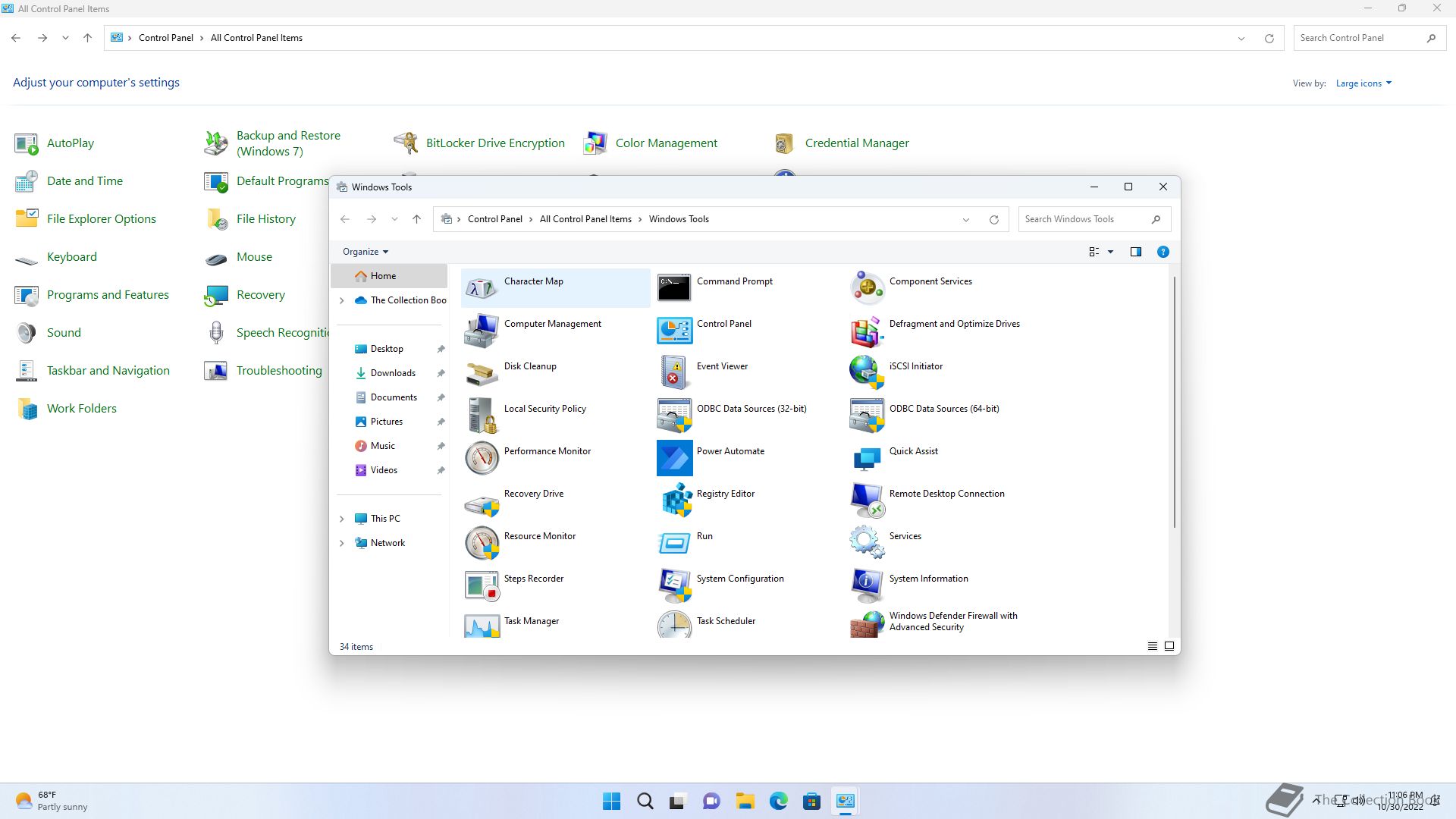Select Home in the navigation pane

pyautogui.click(x=389, y=276)
